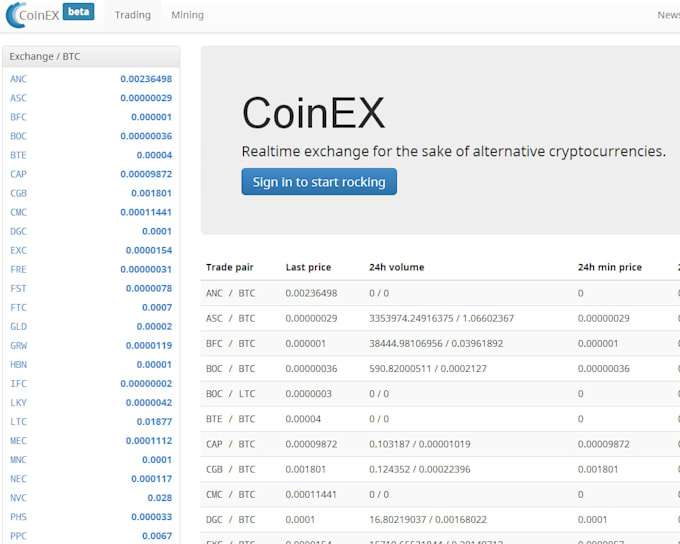Click volume 590.82000511 / 0.0002127
680x544 pixels.
click(x=428, y=369)
